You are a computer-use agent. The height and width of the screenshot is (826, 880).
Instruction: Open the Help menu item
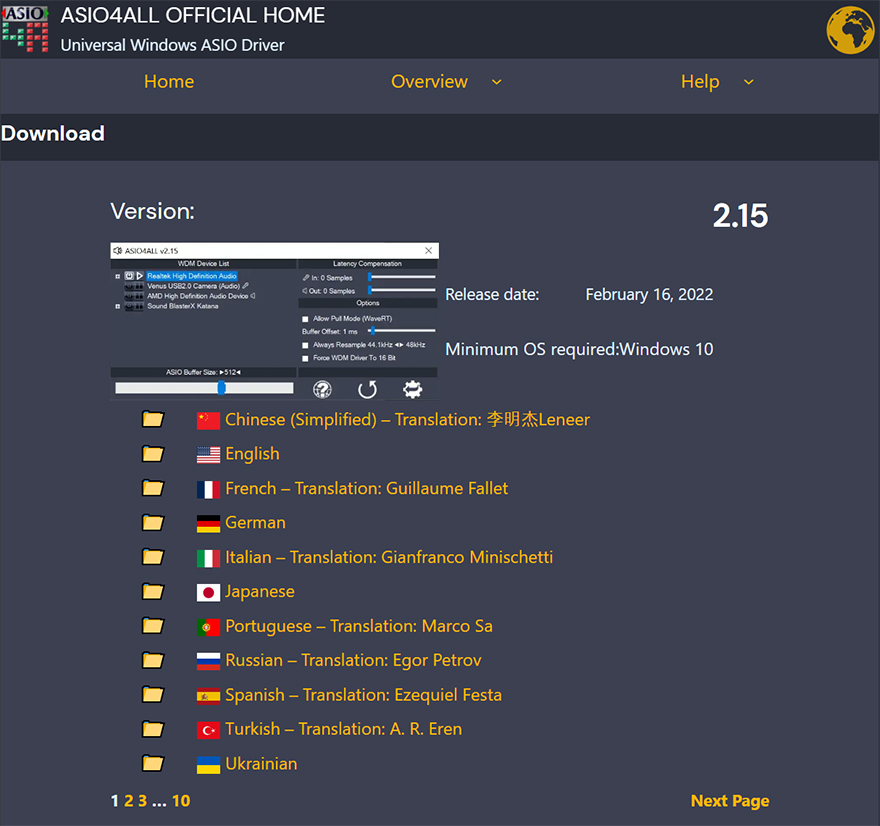point(700,82)
